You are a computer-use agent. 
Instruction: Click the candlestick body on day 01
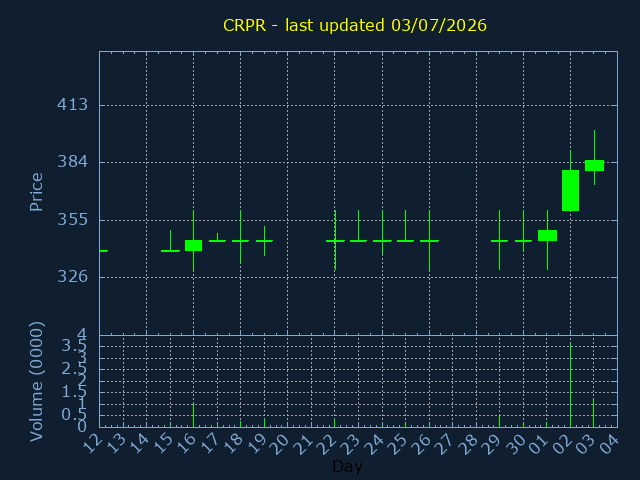(547, 236)
